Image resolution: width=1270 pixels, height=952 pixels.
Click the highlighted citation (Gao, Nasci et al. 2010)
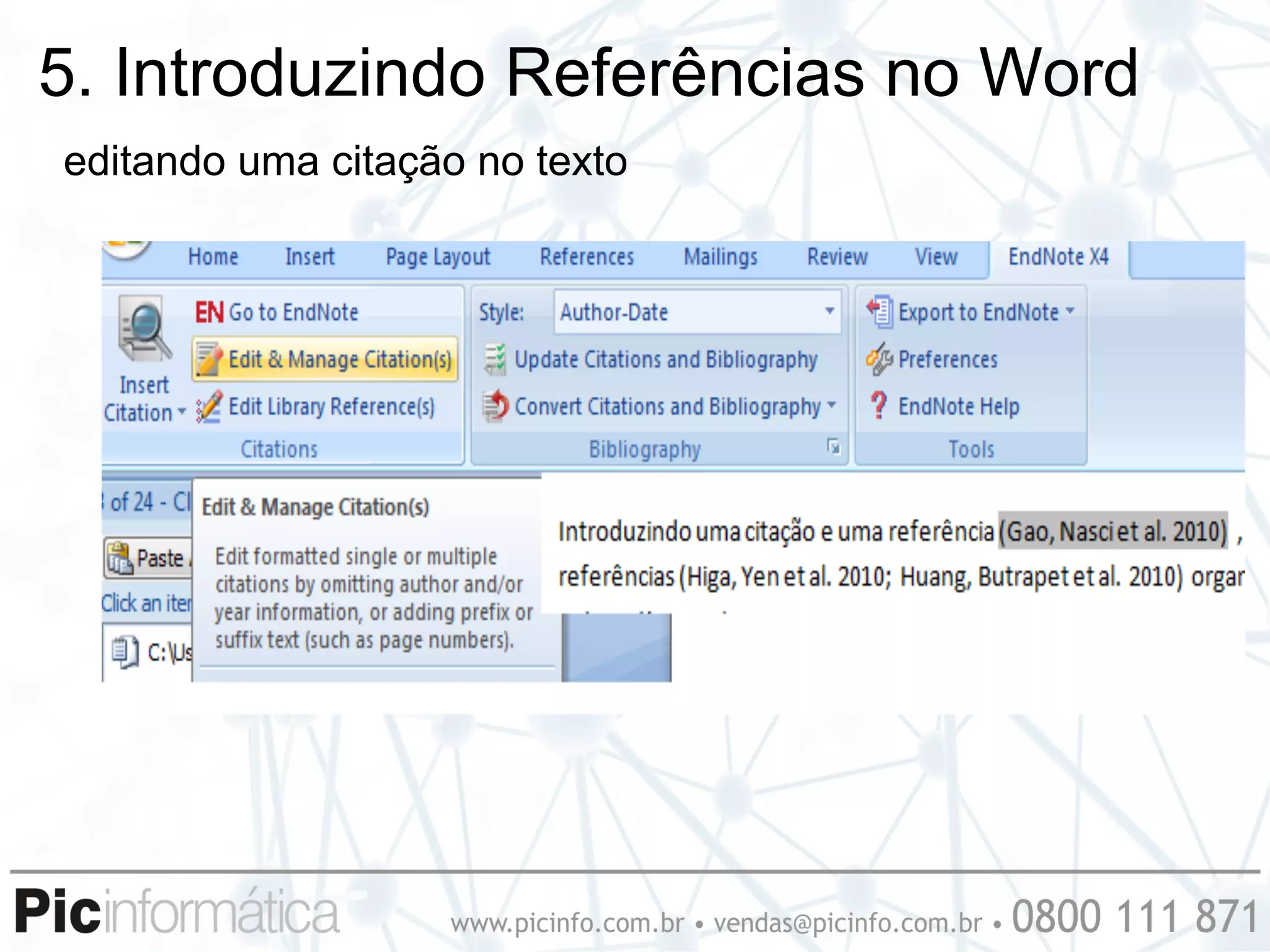tap(1113, 532)
